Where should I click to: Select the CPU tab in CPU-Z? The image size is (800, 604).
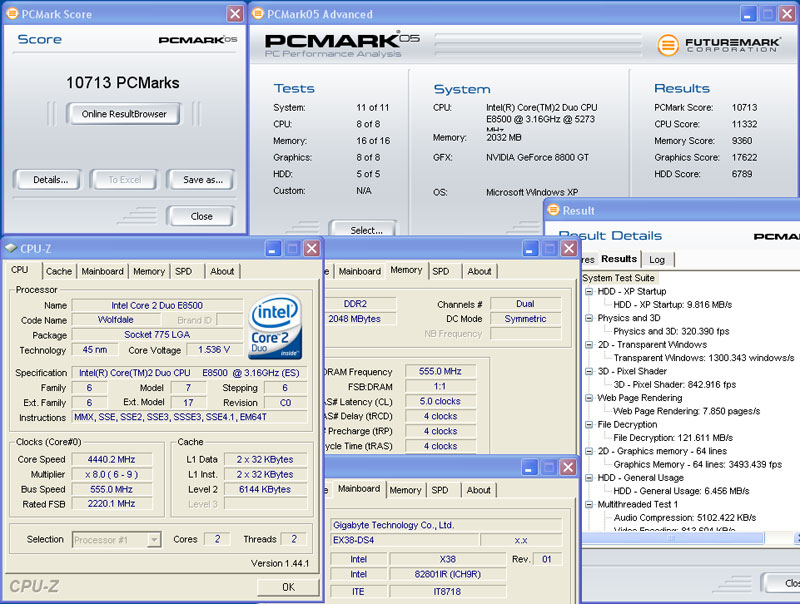click(x=20, y=270)
